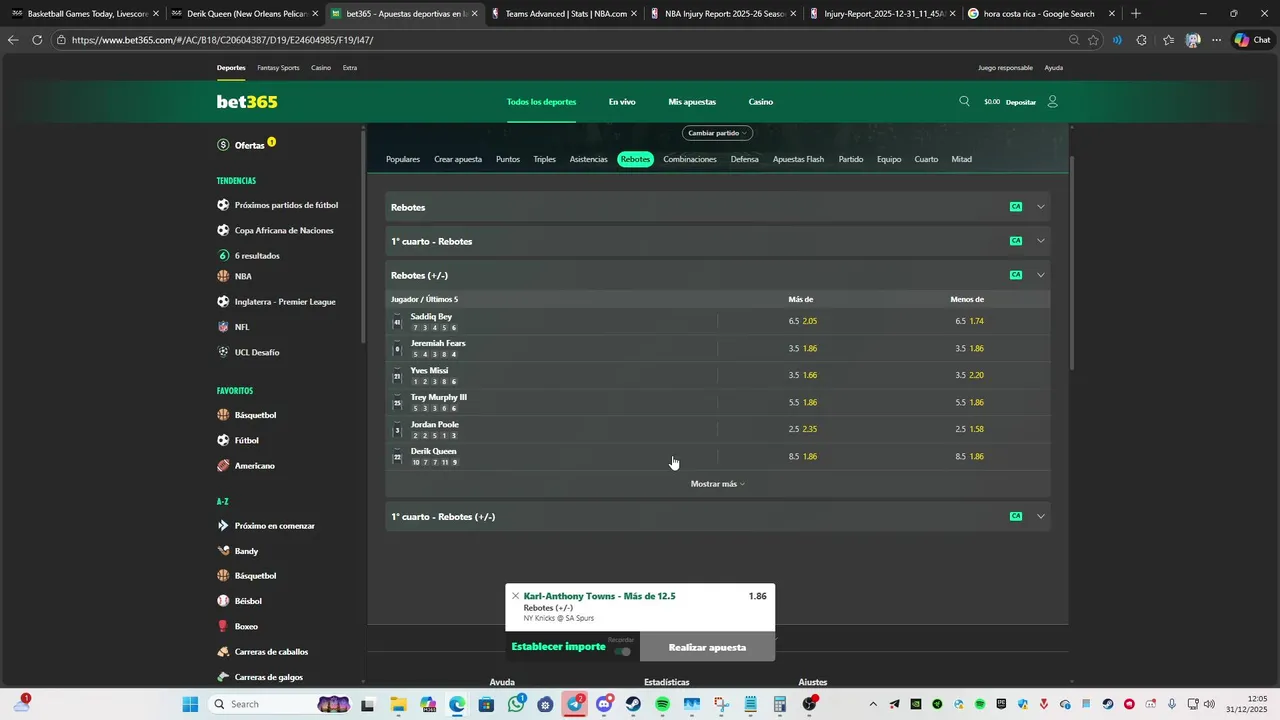Open the Béisbol sport icon

coord(223,601)
